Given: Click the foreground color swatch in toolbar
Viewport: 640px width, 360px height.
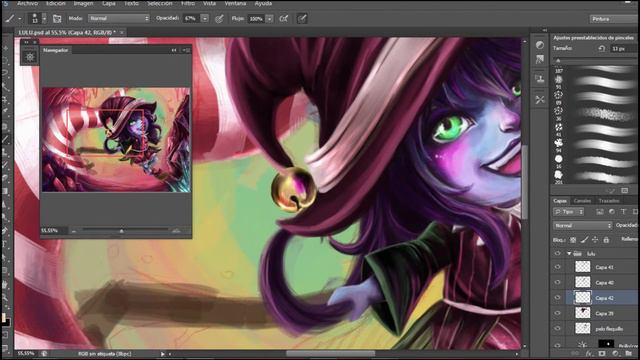Looking at the screenshot, I should point(3,318).
